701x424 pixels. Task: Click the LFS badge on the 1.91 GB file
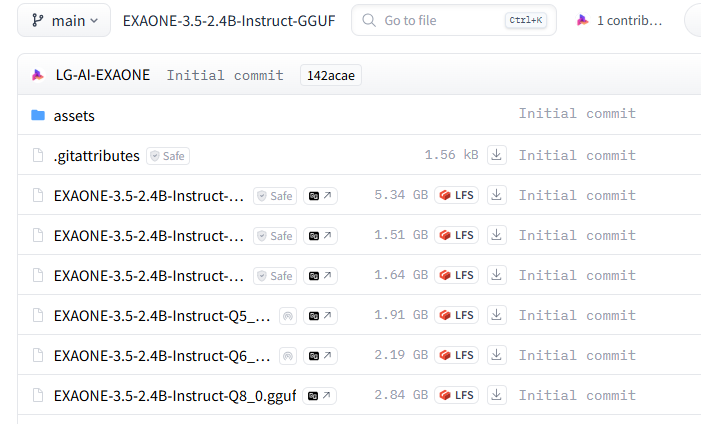[456, 315]
